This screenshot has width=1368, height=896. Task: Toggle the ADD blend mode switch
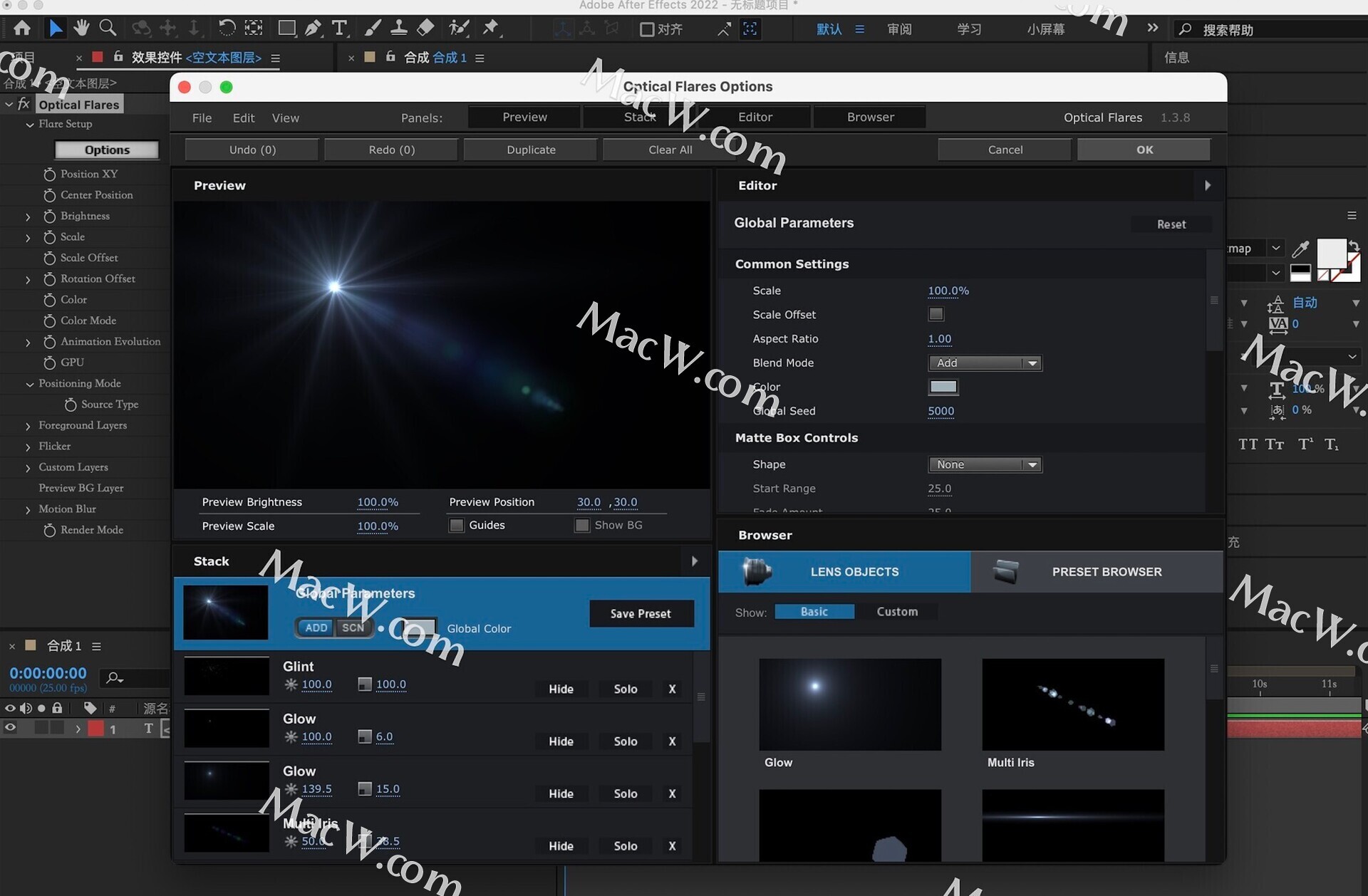pyautogui.click(x=316, y=627)
